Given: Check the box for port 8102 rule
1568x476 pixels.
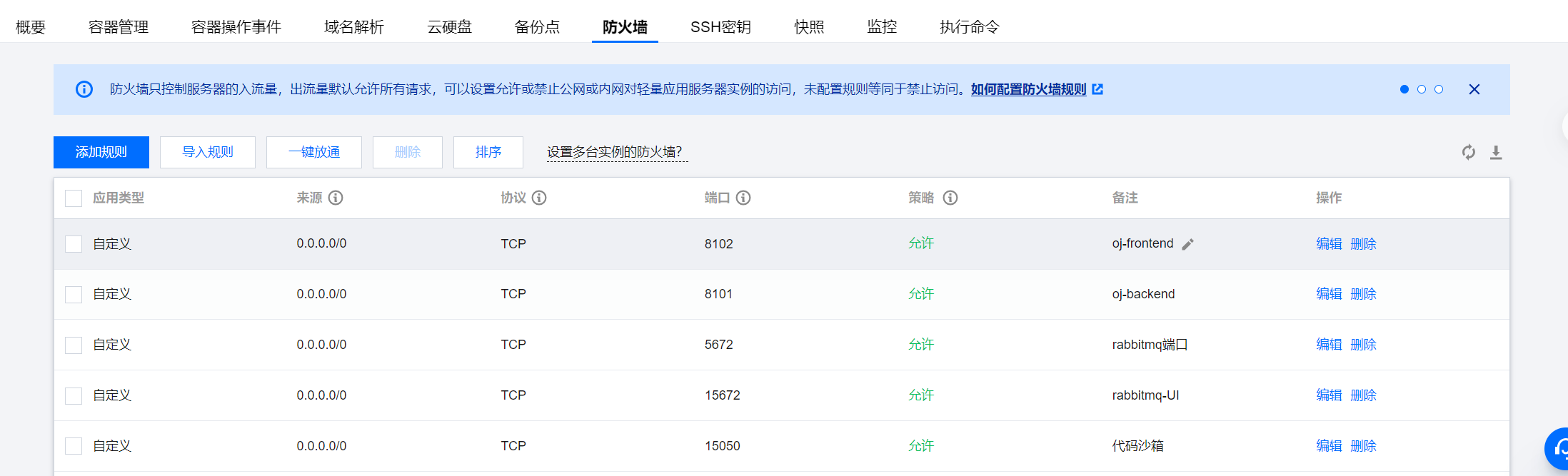Looking at the screenshot, I should point(74,244).
